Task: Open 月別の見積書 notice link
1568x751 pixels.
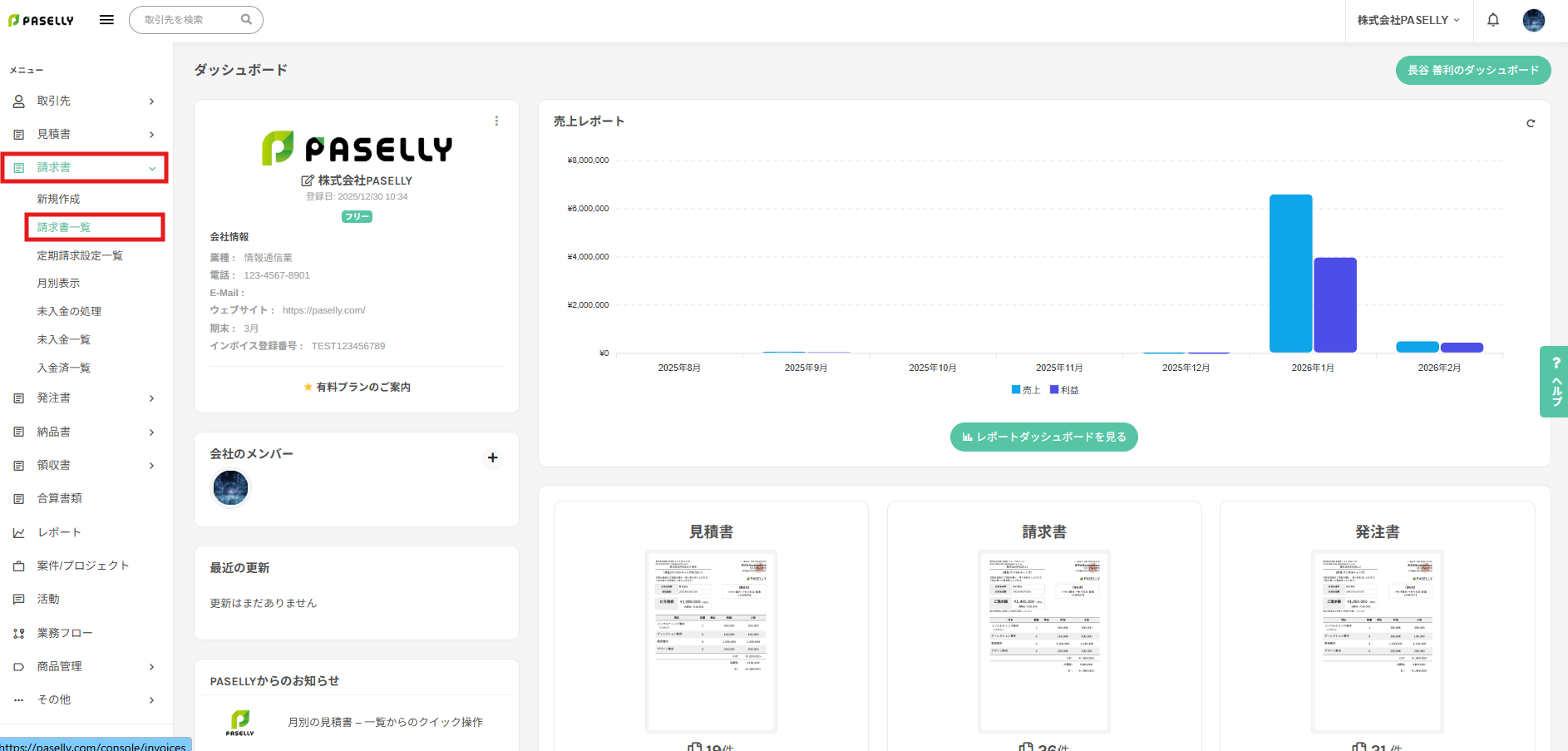Action: [x=385, y=722]
